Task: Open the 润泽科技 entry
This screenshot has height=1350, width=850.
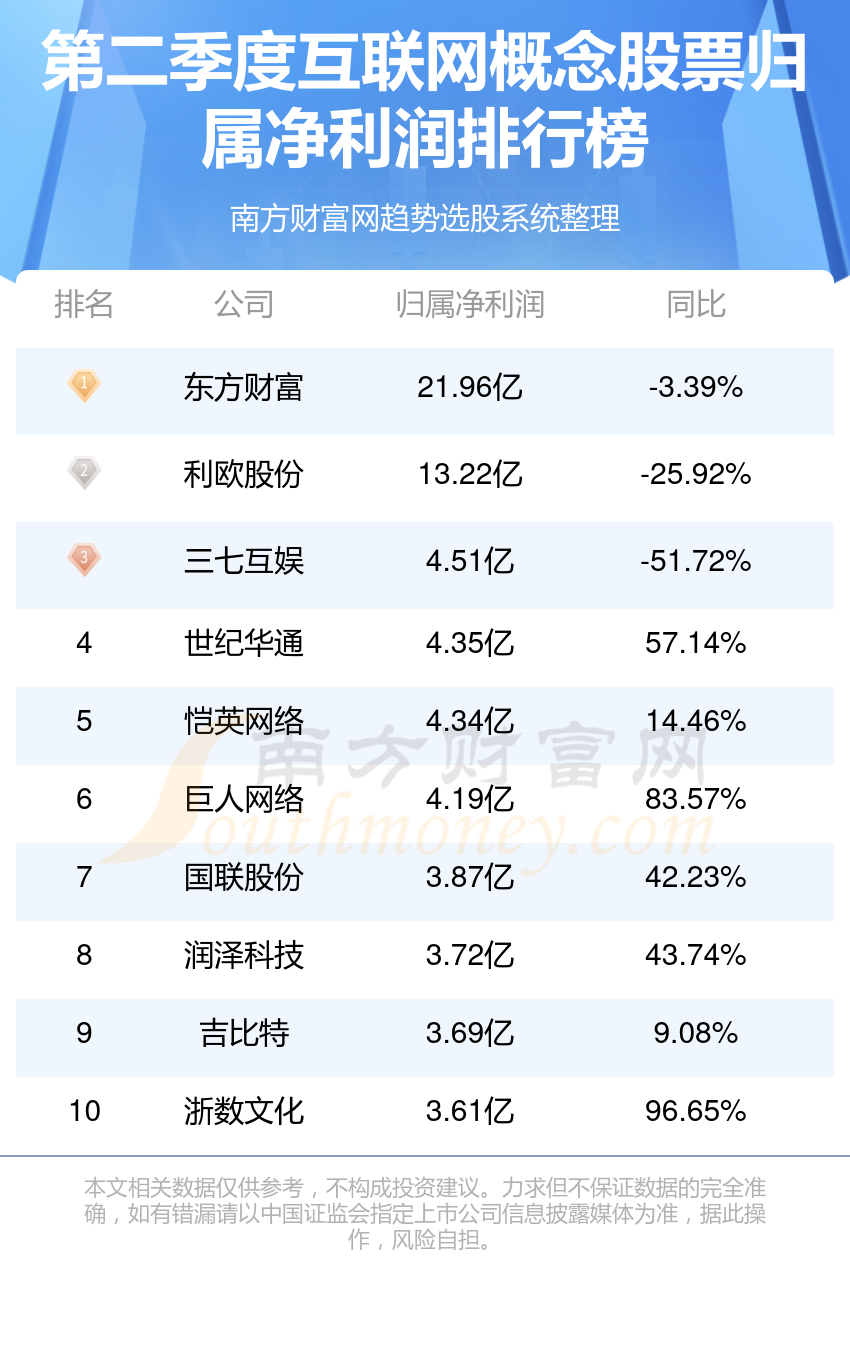Action: (x=244, y=954)
